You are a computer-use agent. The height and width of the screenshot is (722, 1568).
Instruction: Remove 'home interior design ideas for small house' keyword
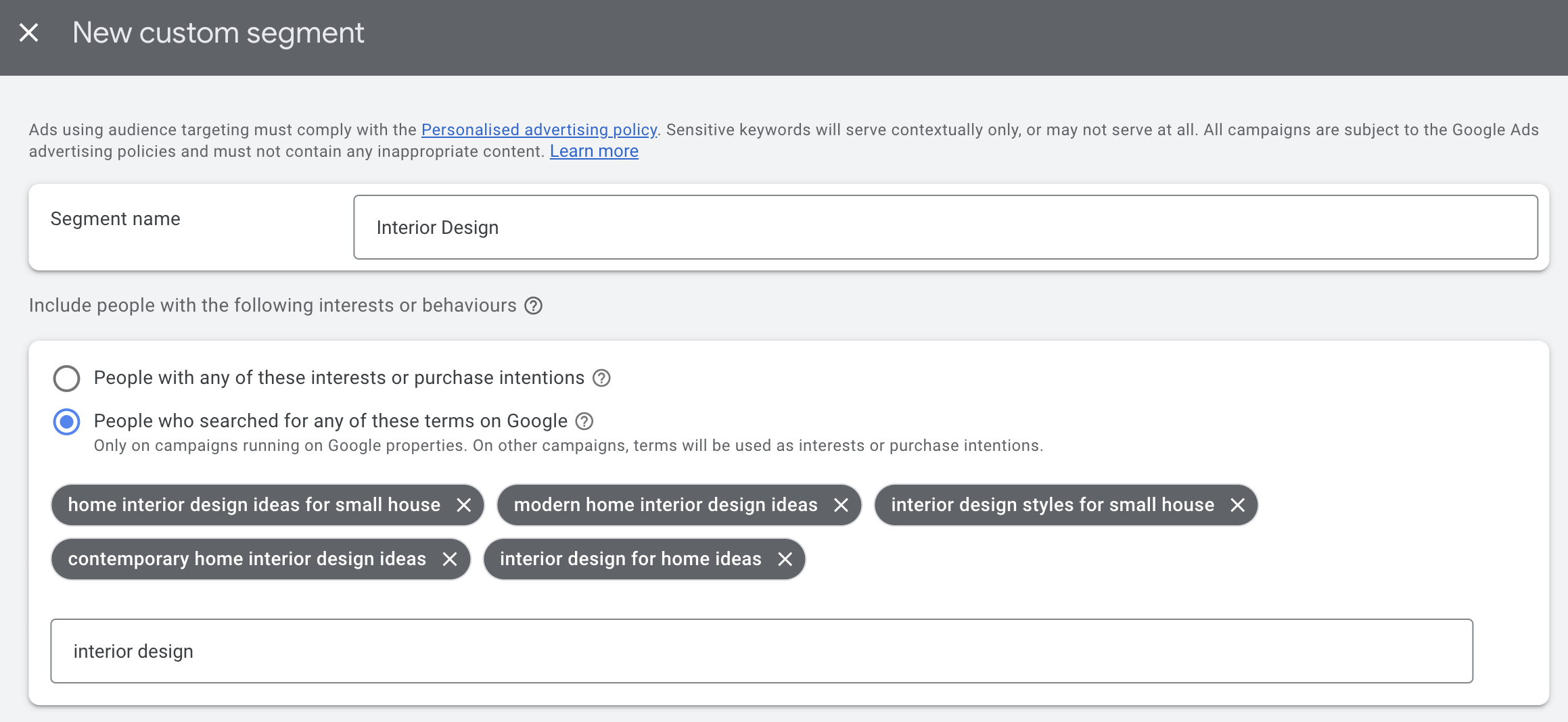point(463,505)
